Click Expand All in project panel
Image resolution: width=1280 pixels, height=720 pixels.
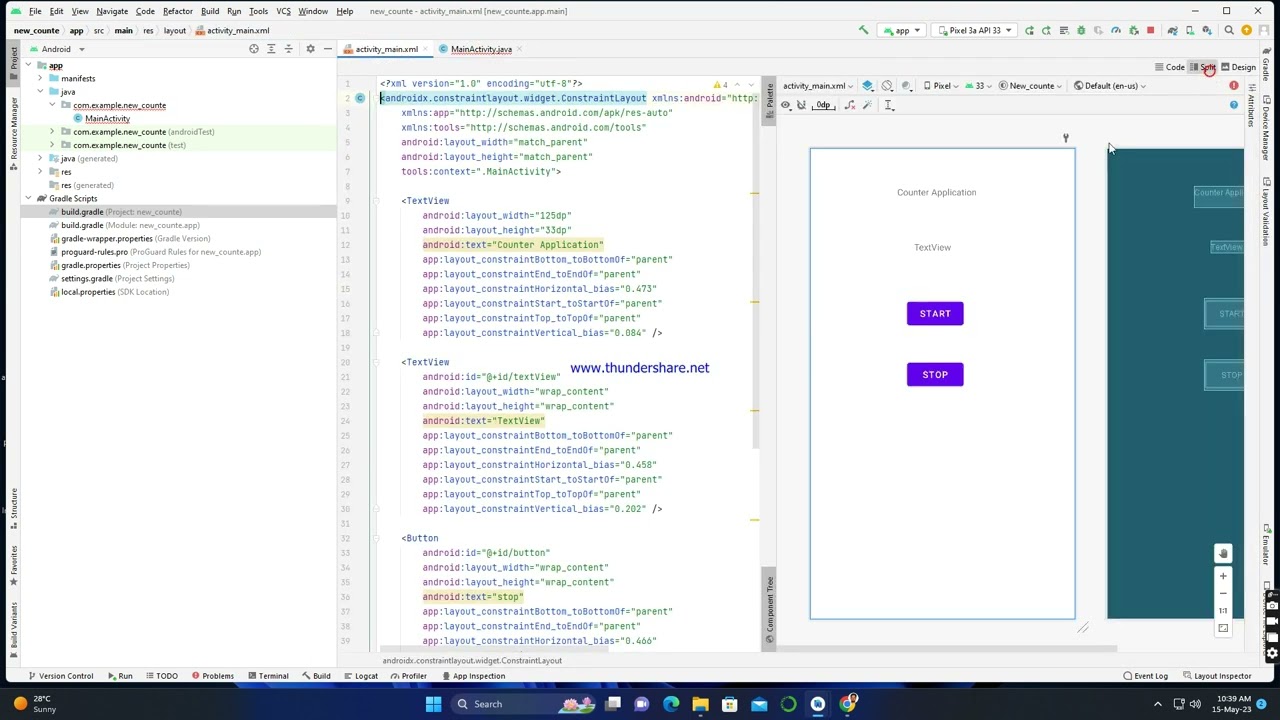271,49
